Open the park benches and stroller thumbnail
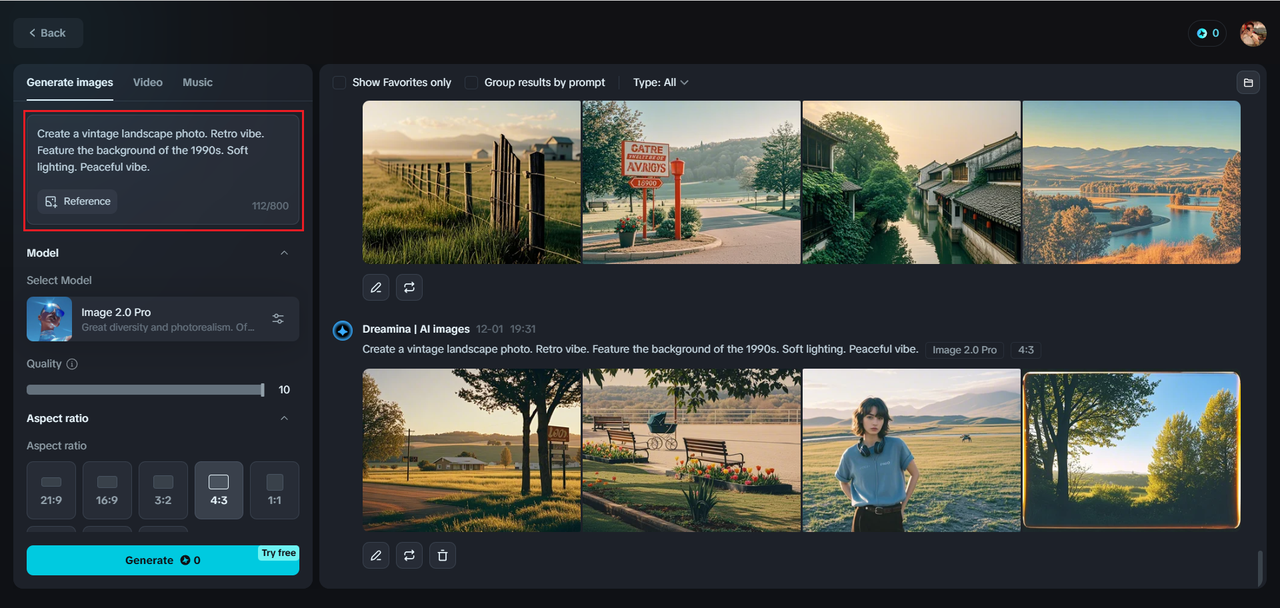 (x=691, y=450)
